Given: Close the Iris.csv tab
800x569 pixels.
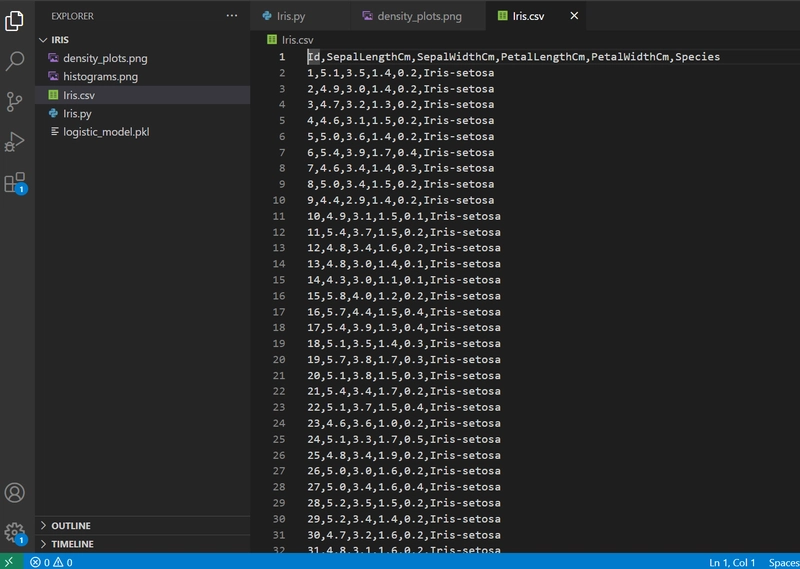Looking at the screenshot, I should (x=574, y=16).
